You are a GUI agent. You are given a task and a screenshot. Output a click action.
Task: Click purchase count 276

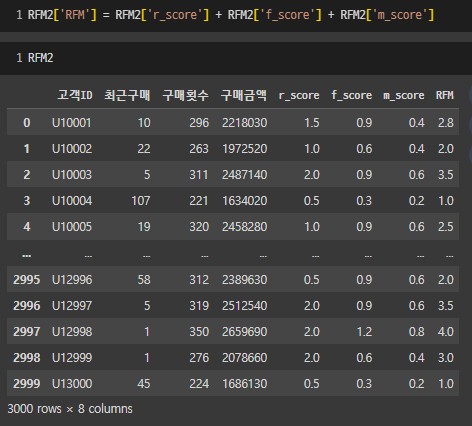(199, 358)
